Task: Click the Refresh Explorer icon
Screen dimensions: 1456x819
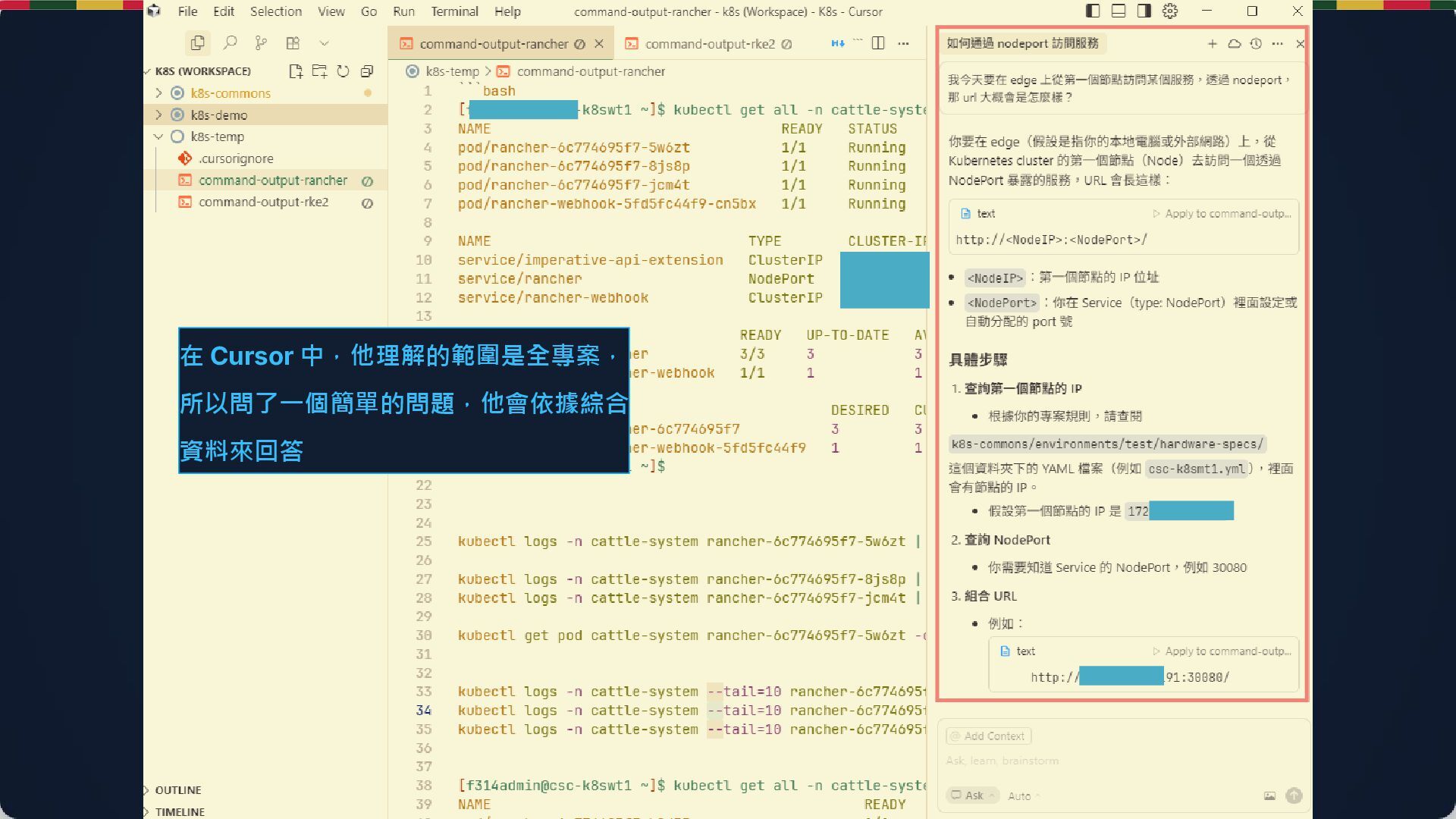Action: click(x=343, y=71)
